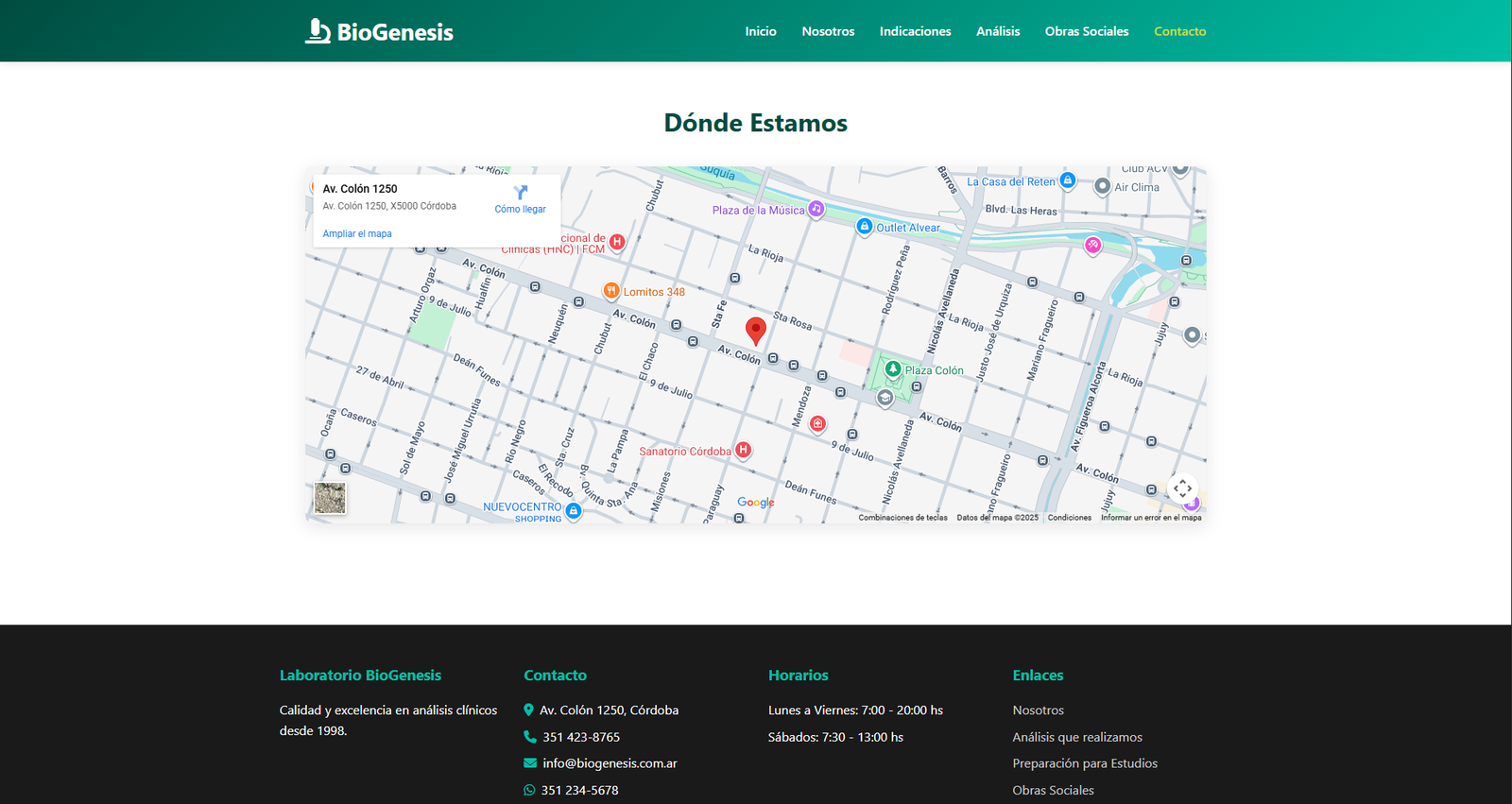The height and width of the screenshot is (804, 1512).
Task: Click the Lomitos 348 restaurant marker
Action: click(611, 291)
